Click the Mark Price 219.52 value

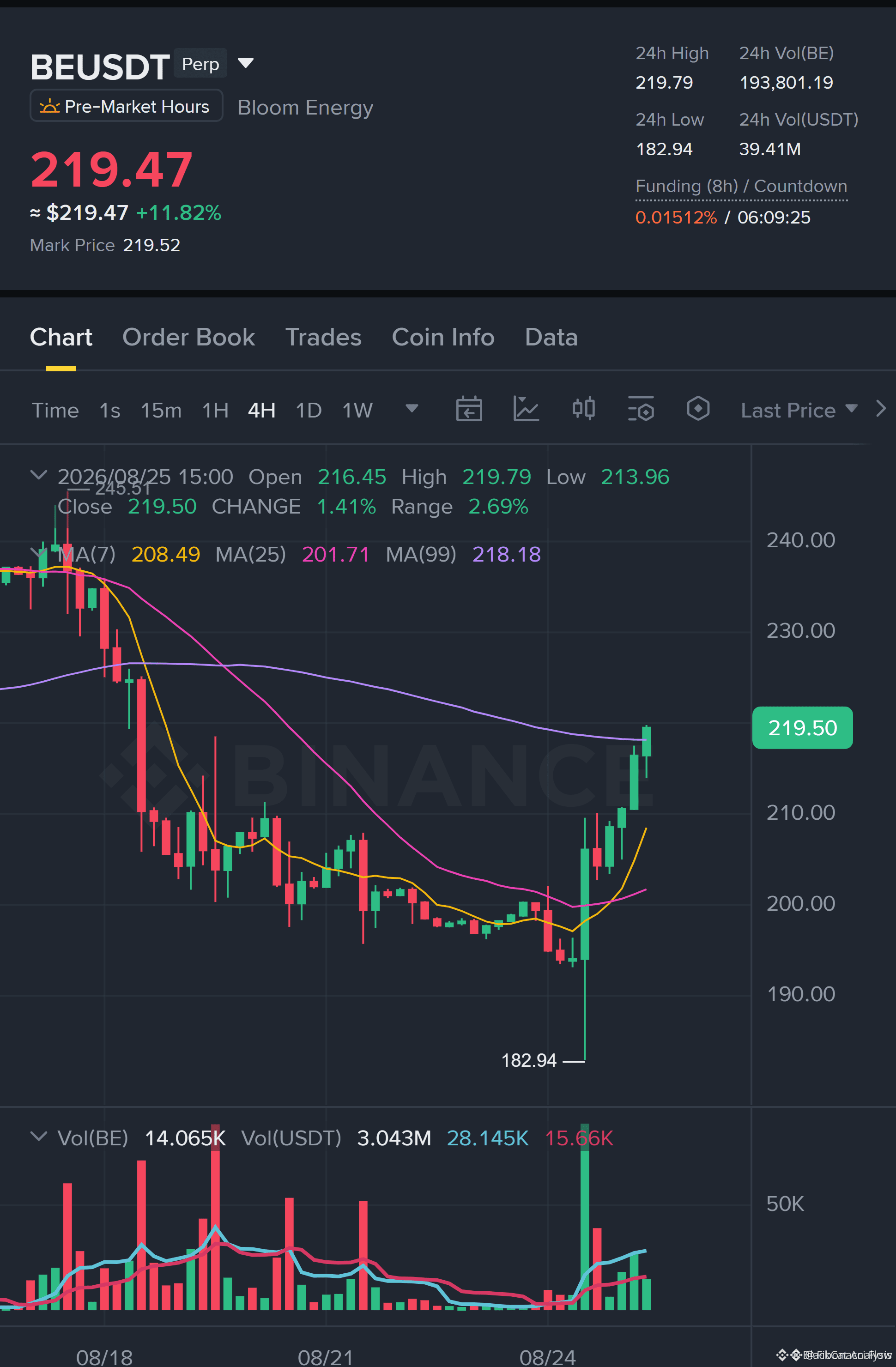151,245
